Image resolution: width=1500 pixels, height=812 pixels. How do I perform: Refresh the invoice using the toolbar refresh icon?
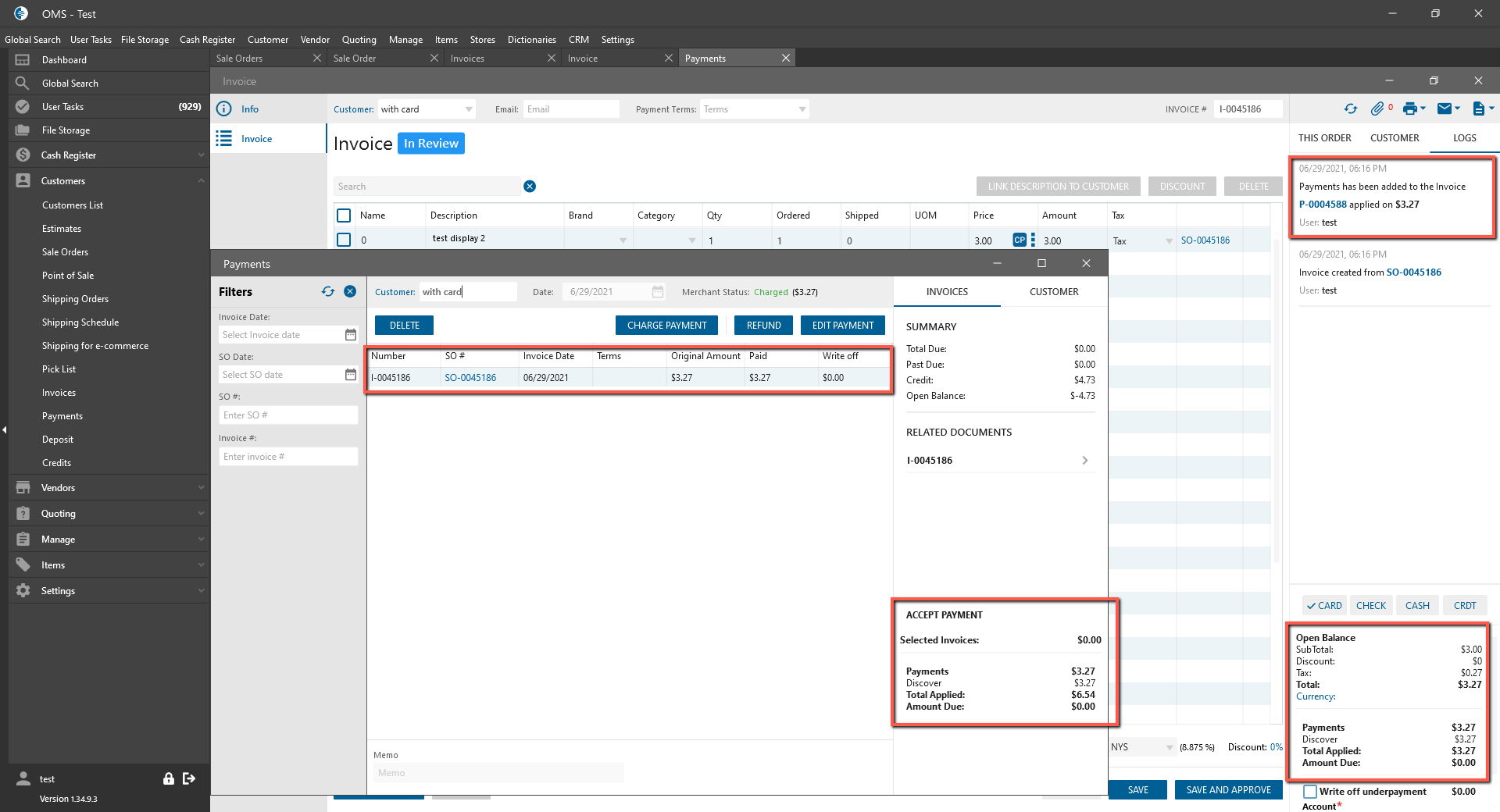(1351, 109)
